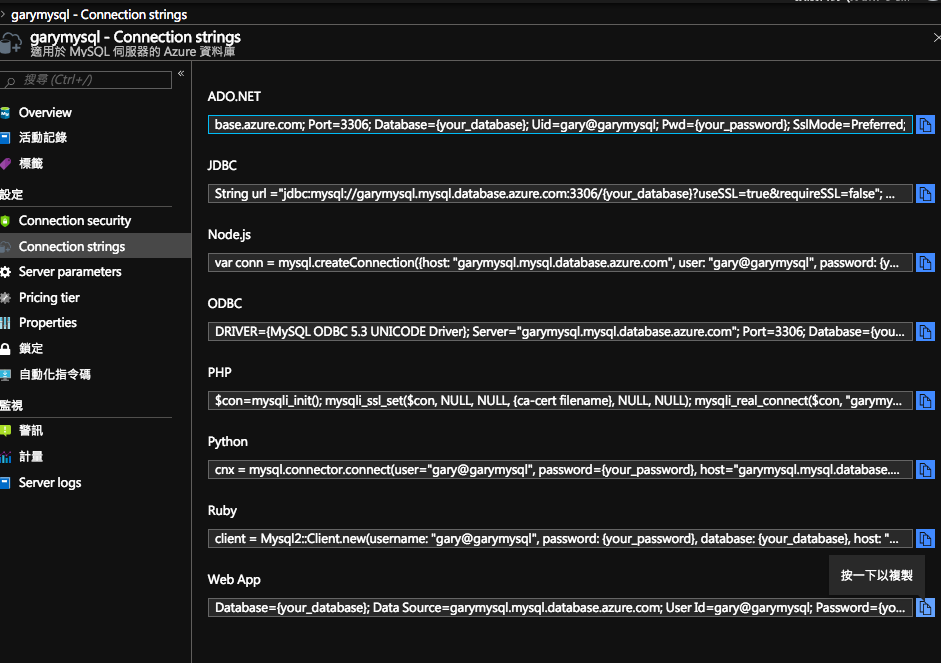
Task: Click the activity log icon beside 活動記錄
Action: tap(5, 137)
